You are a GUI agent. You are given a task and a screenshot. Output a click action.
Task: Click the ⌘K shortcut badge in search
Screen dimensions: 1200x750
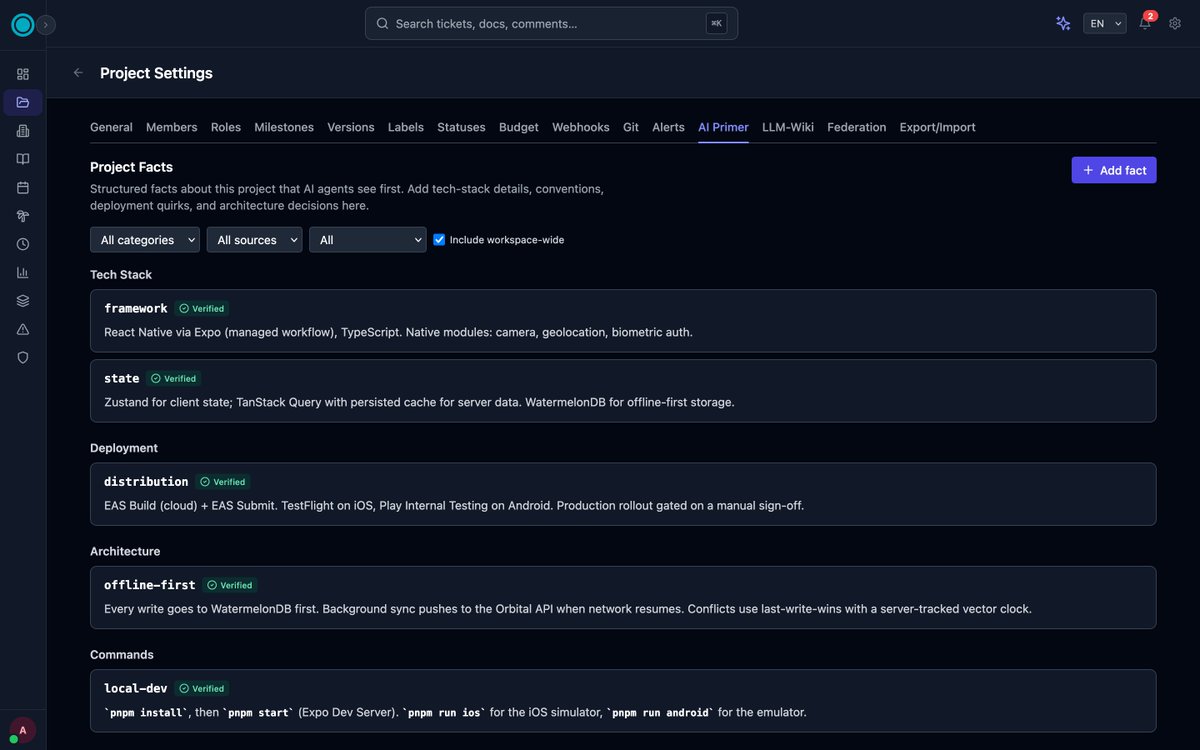click(x=716, y=23)
